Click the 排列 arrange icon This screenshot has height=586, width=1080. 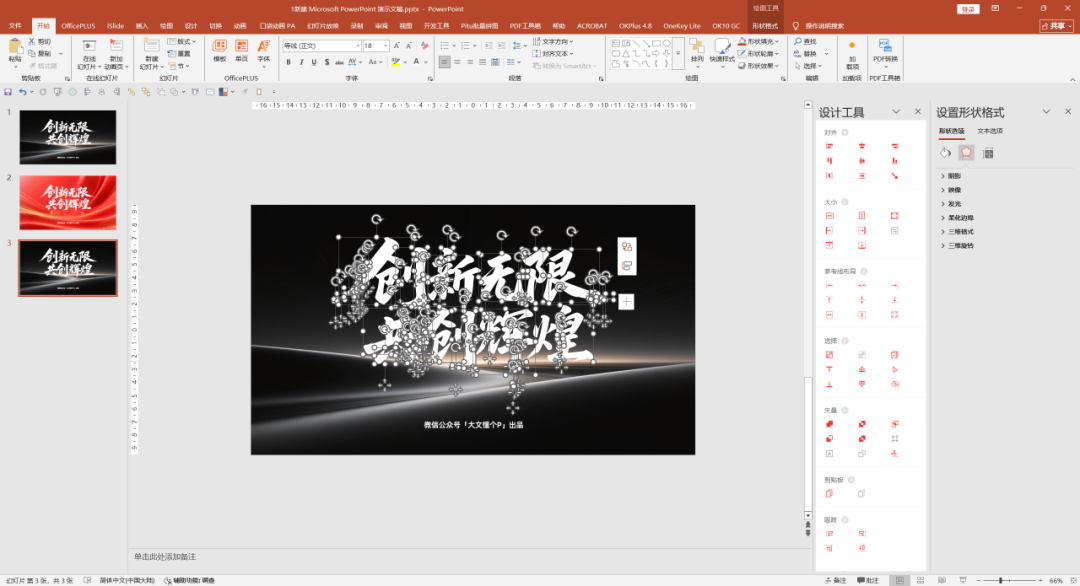(x=697, y=47)
